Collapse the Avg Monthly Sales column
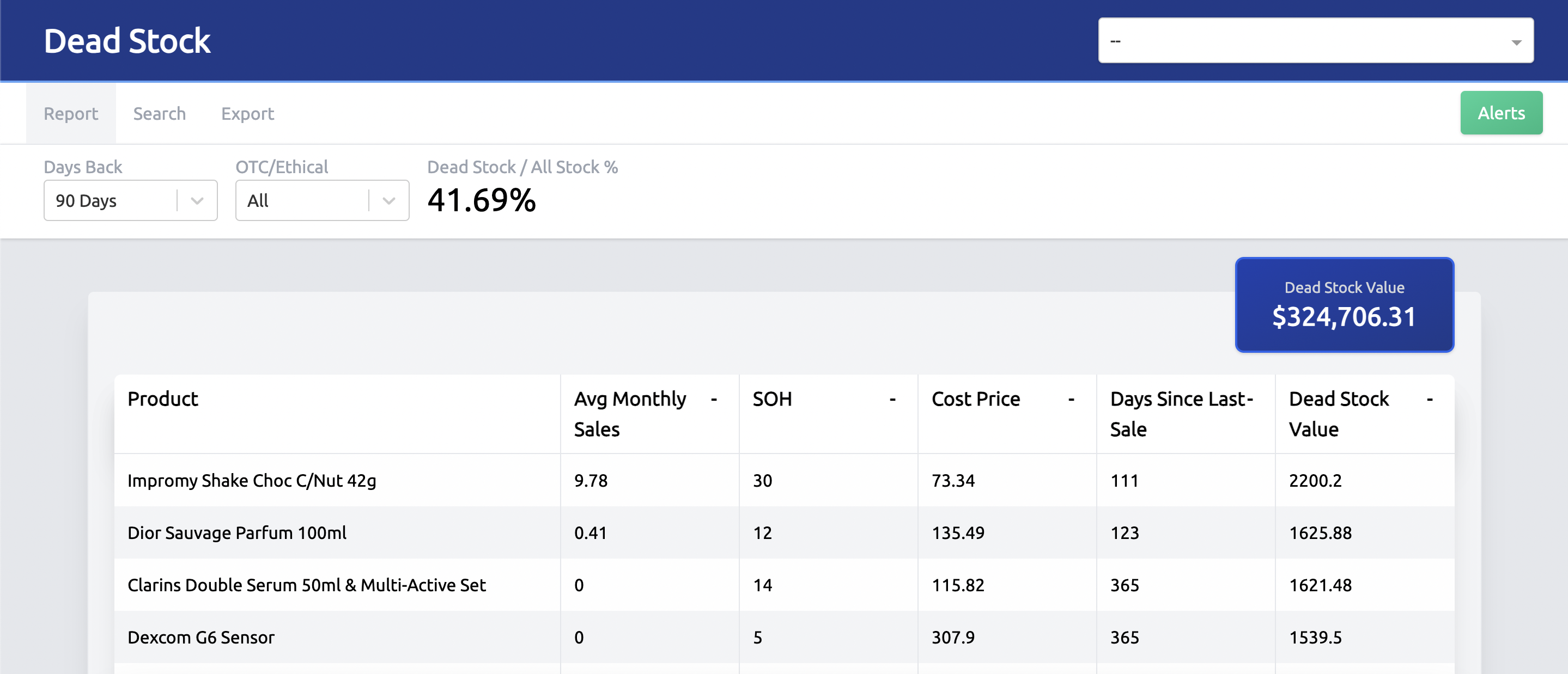The image size is (1568, 674). (714, 400)
